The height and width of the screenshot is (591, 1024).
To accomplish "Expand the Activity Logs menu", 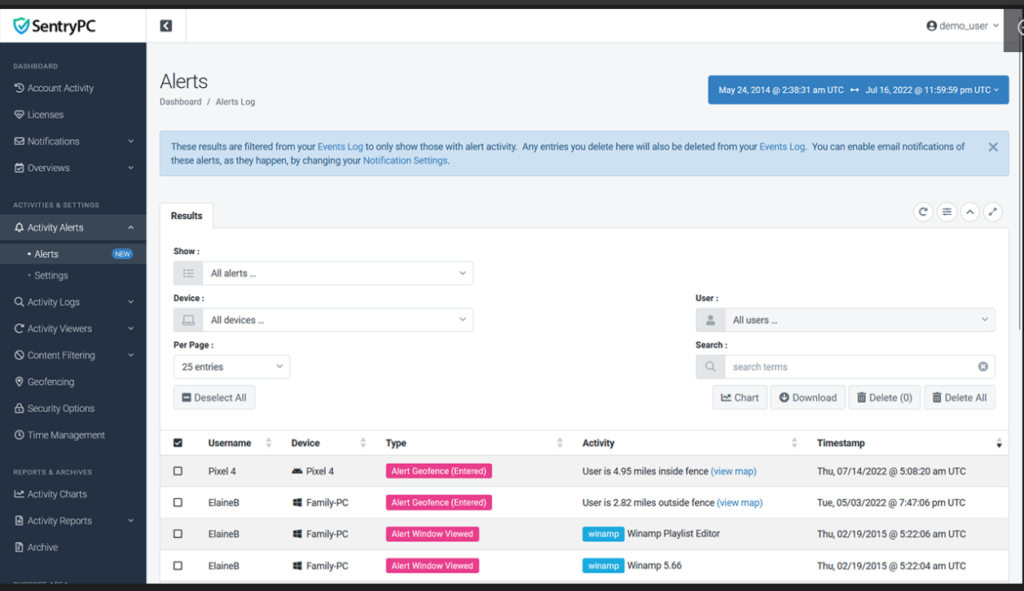I will (x=72, y=302).
